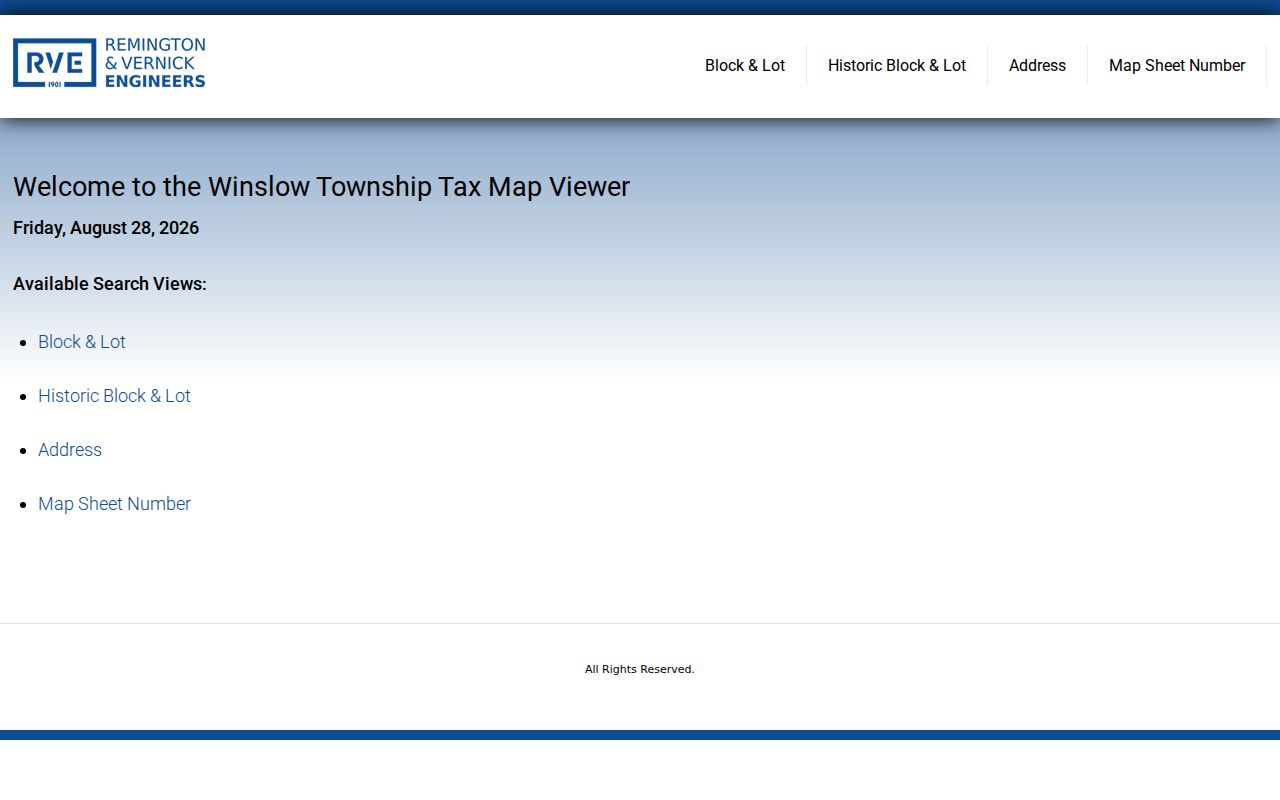Screen dimensions: 1280x800
Task: Follow the Block & Lot list link
Action: 82,342
